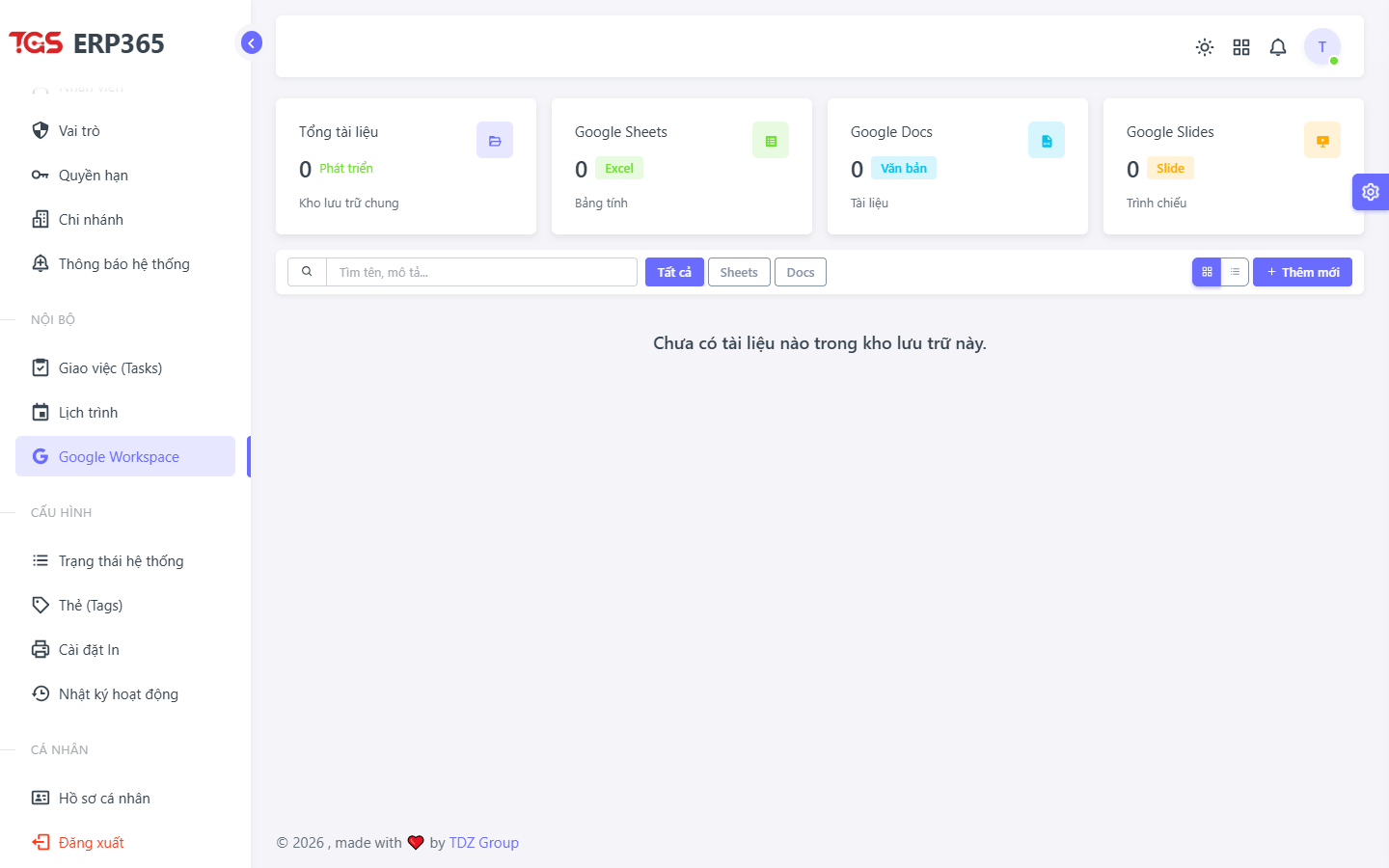The height and width of the screenshot is (868, 1389).
Task: Click the Bảng tính label
Action: pyautogui.click(x=601, y=203)
